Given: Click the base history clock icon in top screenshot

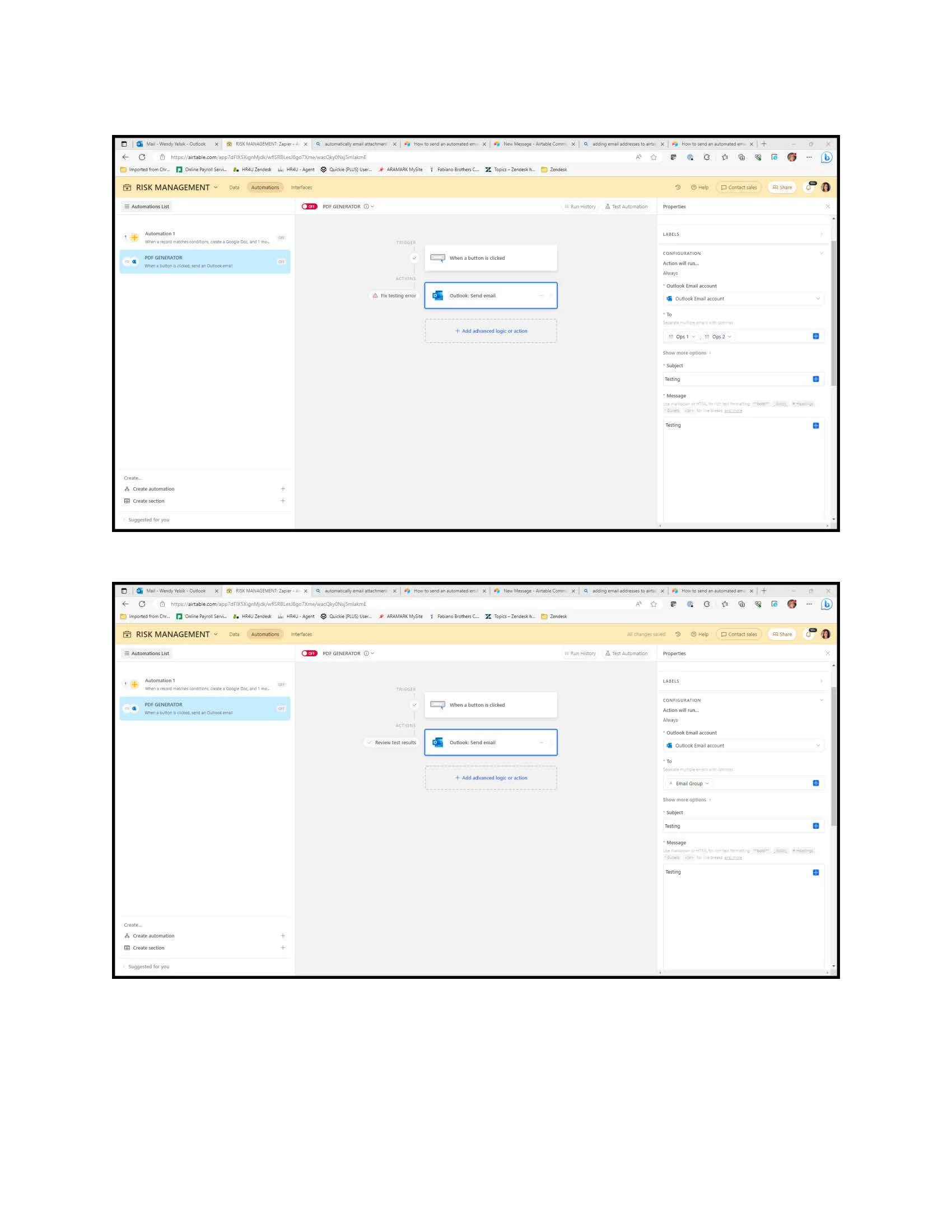Looking at the screenshot, I should pos(678,187).
